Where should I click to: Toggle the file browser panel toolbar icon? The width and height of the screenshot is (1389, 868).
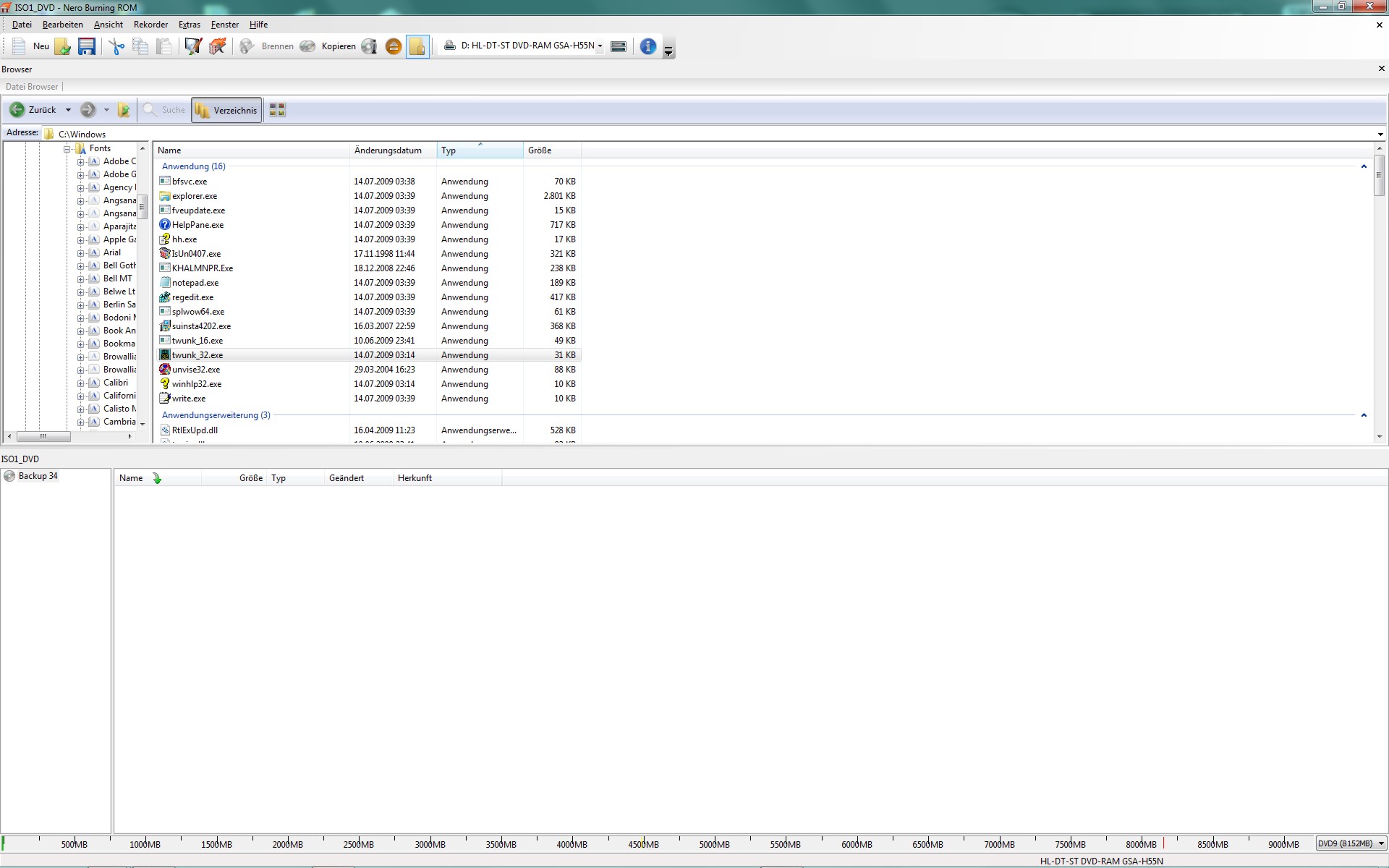point(417,46)
